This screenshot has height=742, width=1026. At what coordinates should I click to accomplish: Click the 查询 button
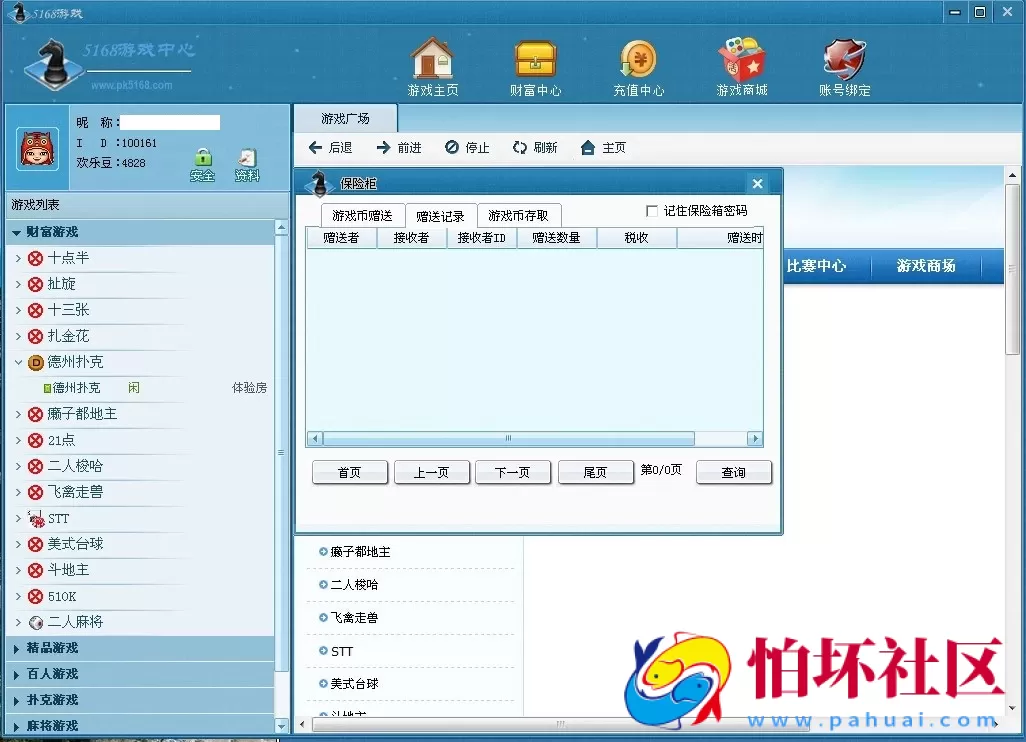pyautogui.click(x=733, y=473)
